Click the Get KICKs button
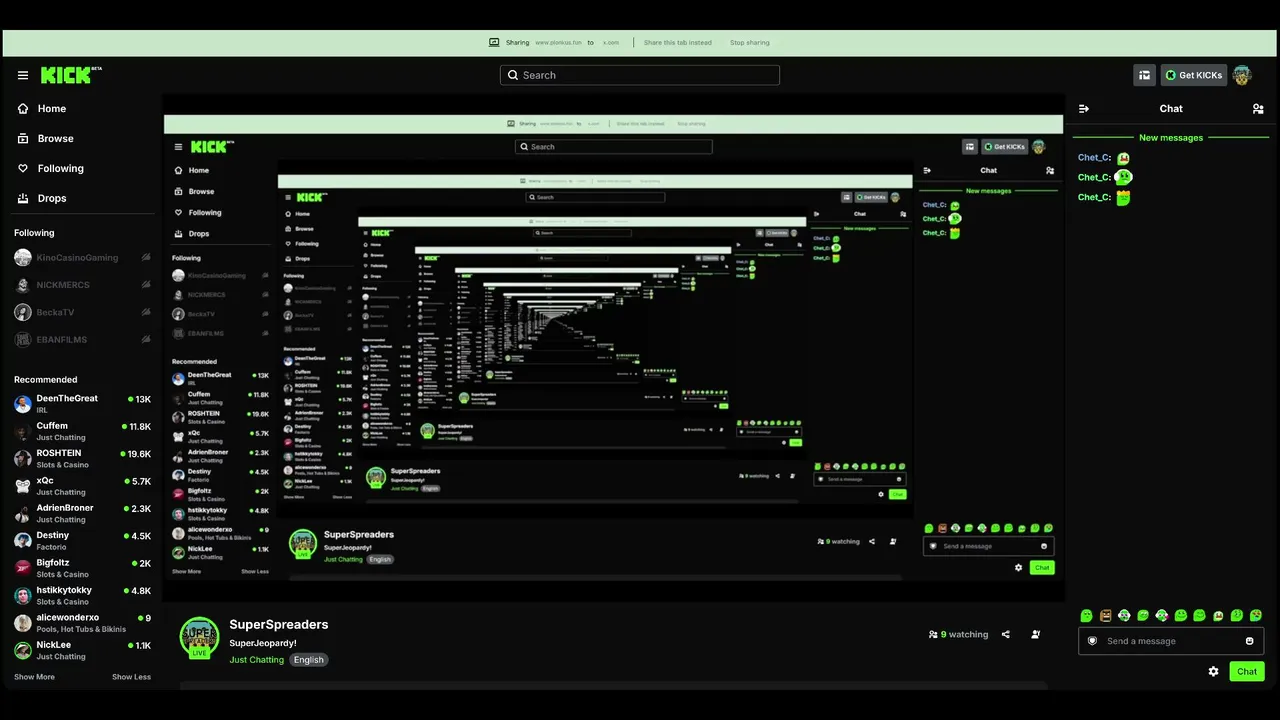 click(1194, 75)
